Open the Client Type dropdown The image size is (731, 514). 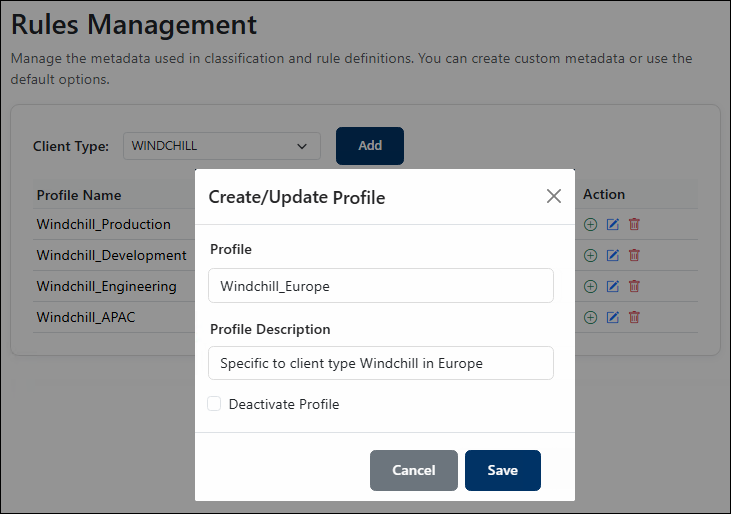click(x=221, y=146)
